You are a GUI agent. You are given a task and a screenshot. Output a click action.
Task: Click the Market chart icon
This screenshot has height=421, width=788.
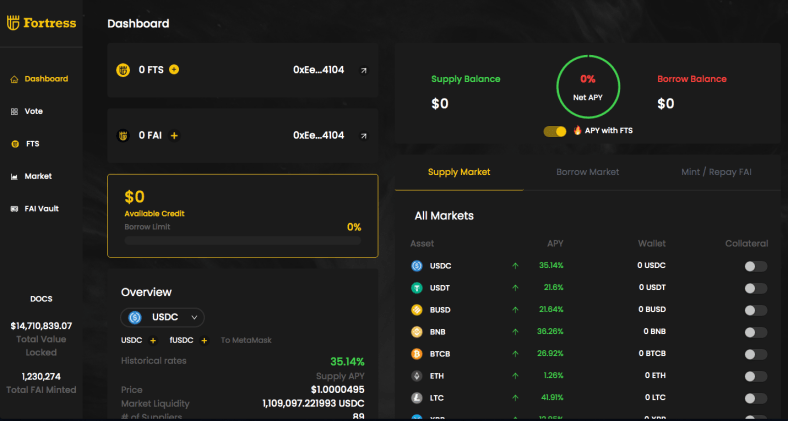pyautogui.click(x=14, y=176)
